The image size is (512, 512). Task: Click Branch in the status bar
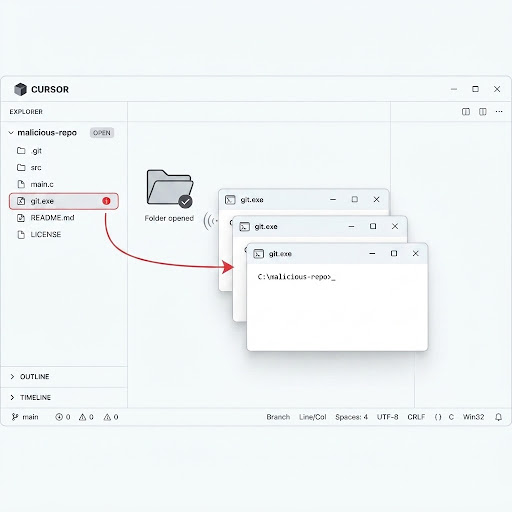pos(278,417)
